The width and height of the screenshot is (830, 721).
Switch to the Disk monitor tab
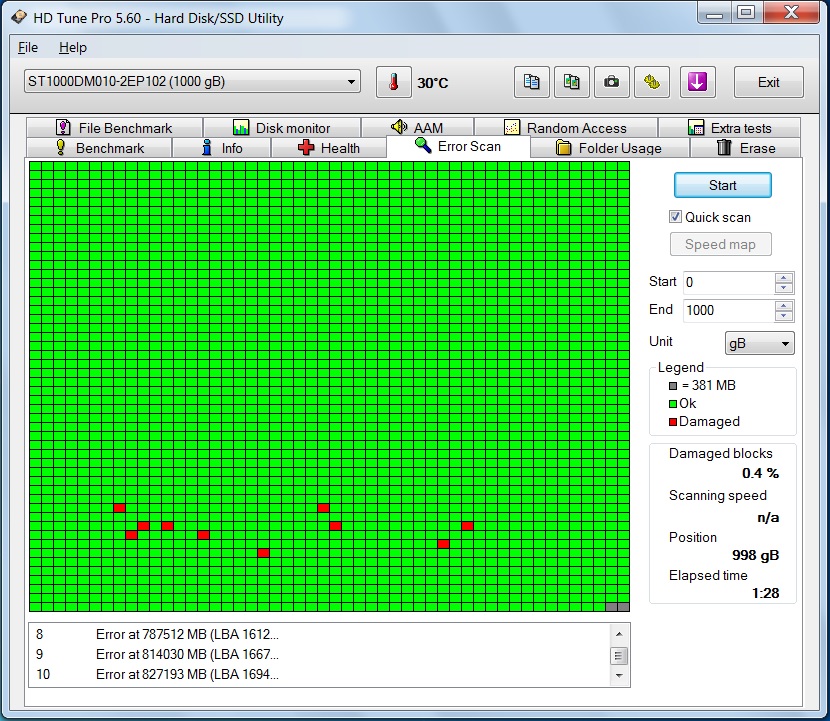click(282, 128)
